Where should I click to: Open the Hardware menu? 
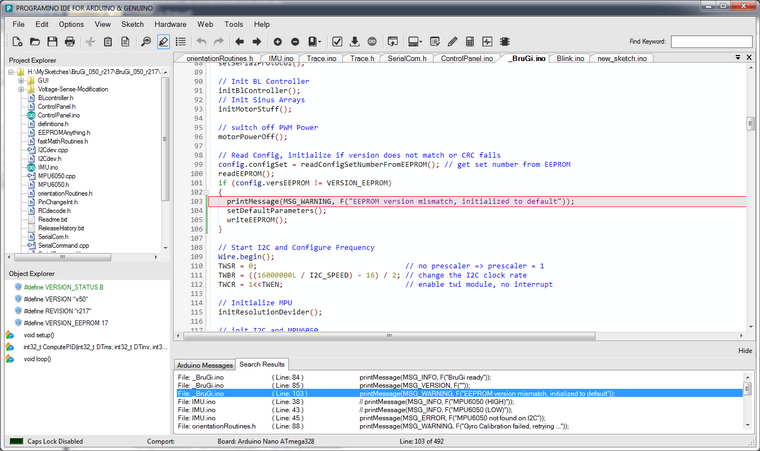pos(170,24)
